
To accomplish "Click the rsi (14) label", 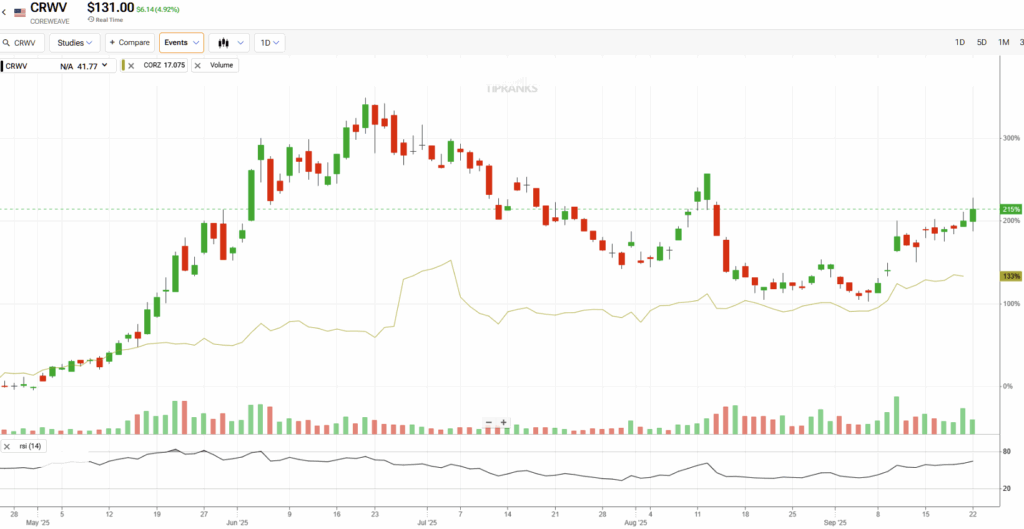I will (29, 447).
